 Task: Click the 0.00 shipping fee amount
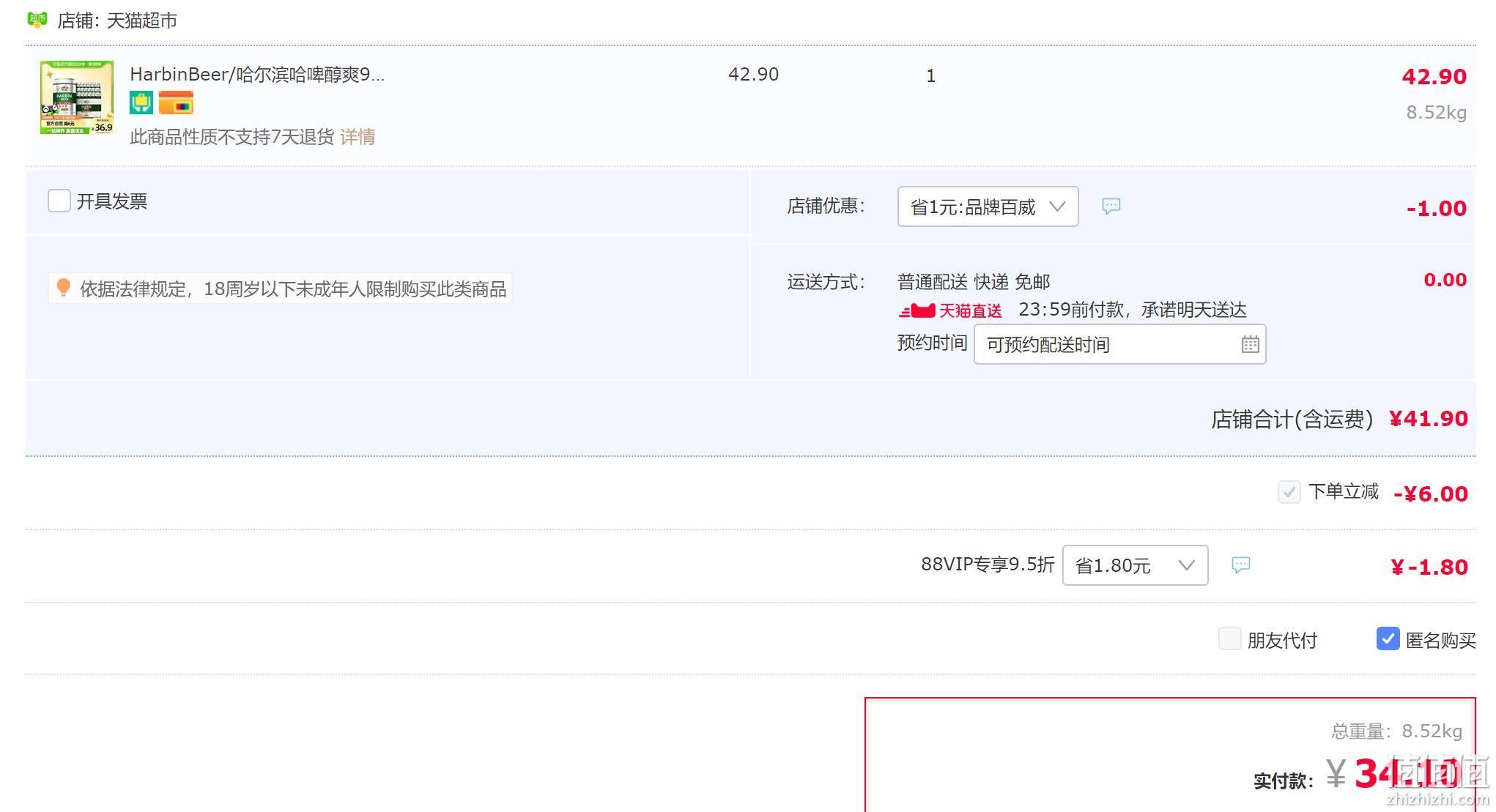1445,280
